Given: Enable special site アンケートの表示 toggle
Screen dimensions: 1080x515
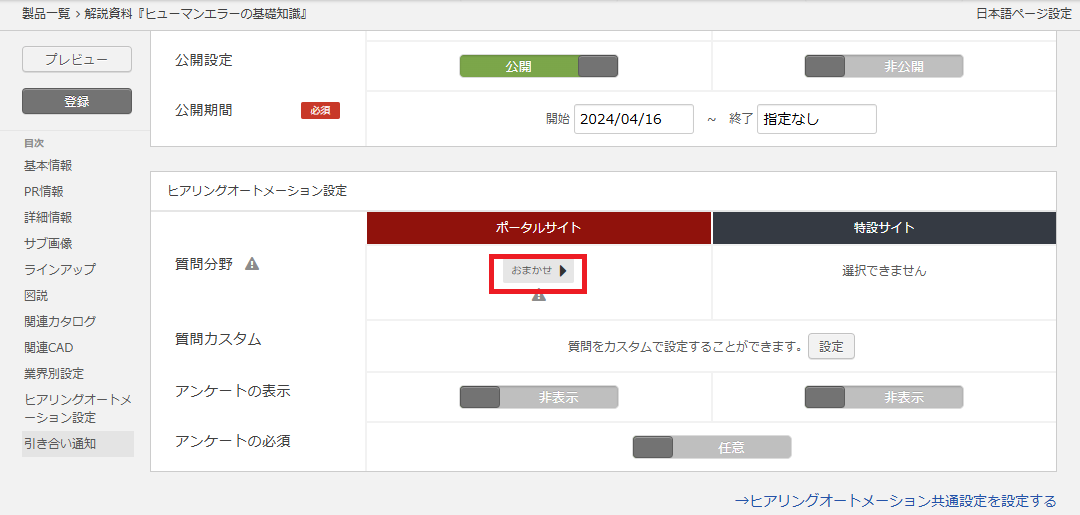Looking at the screenshot, I should coord(884,397).
